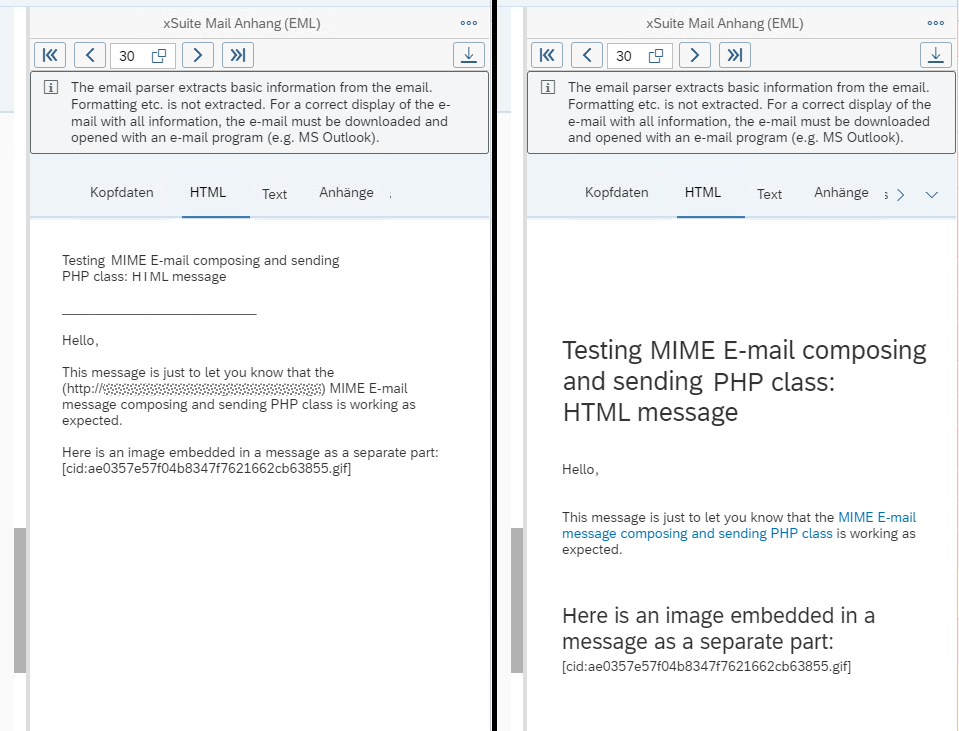Go to next page in right panel
The height and width of the screenshot is (731, 959).
(x=695, y=55)
